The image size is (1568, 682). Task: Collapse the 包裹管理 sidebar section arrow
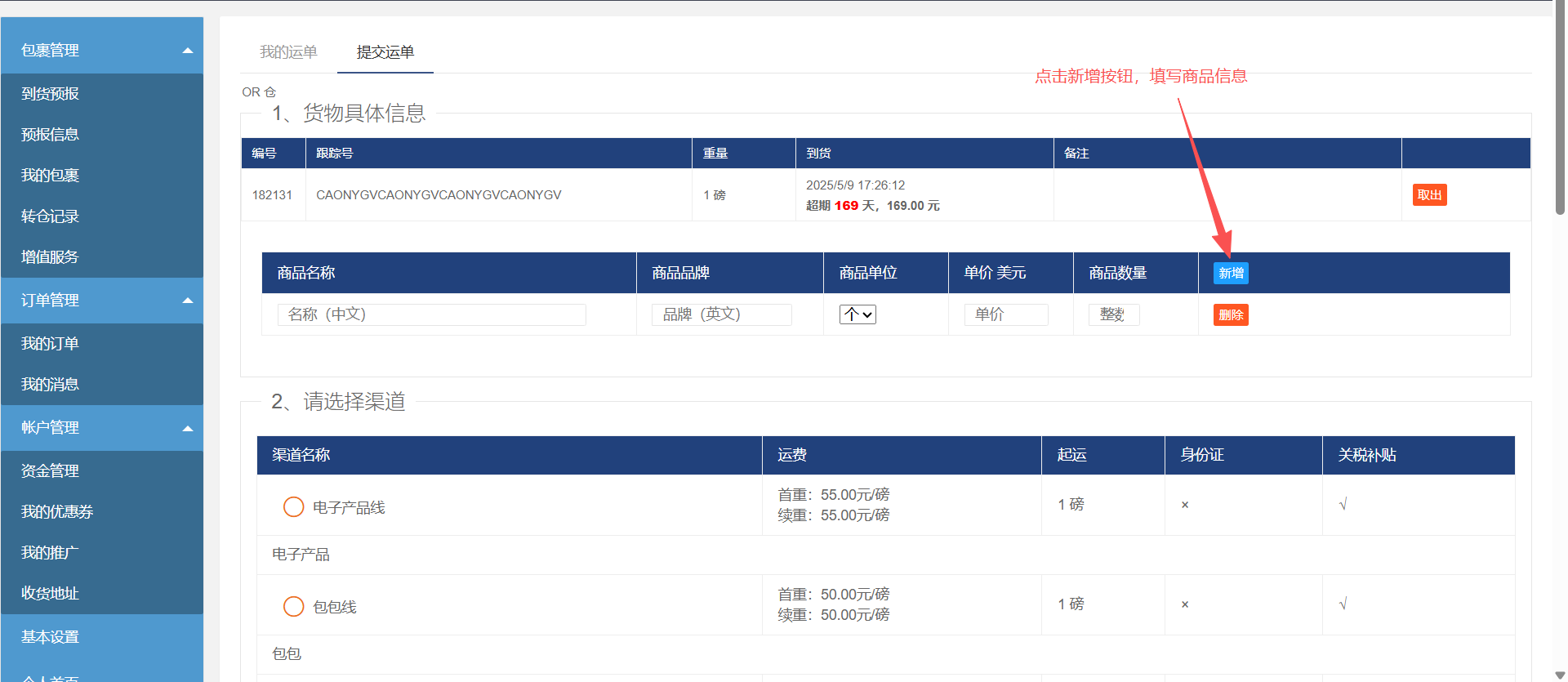pos(188,51)
